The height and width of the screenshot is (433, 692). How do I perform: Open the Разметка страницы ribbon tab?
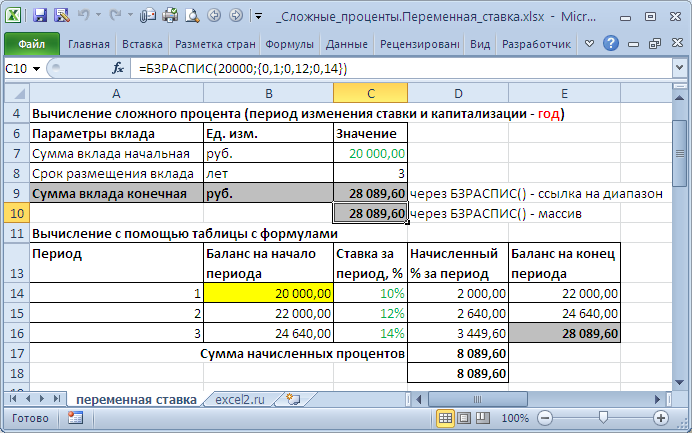[215, 44]
